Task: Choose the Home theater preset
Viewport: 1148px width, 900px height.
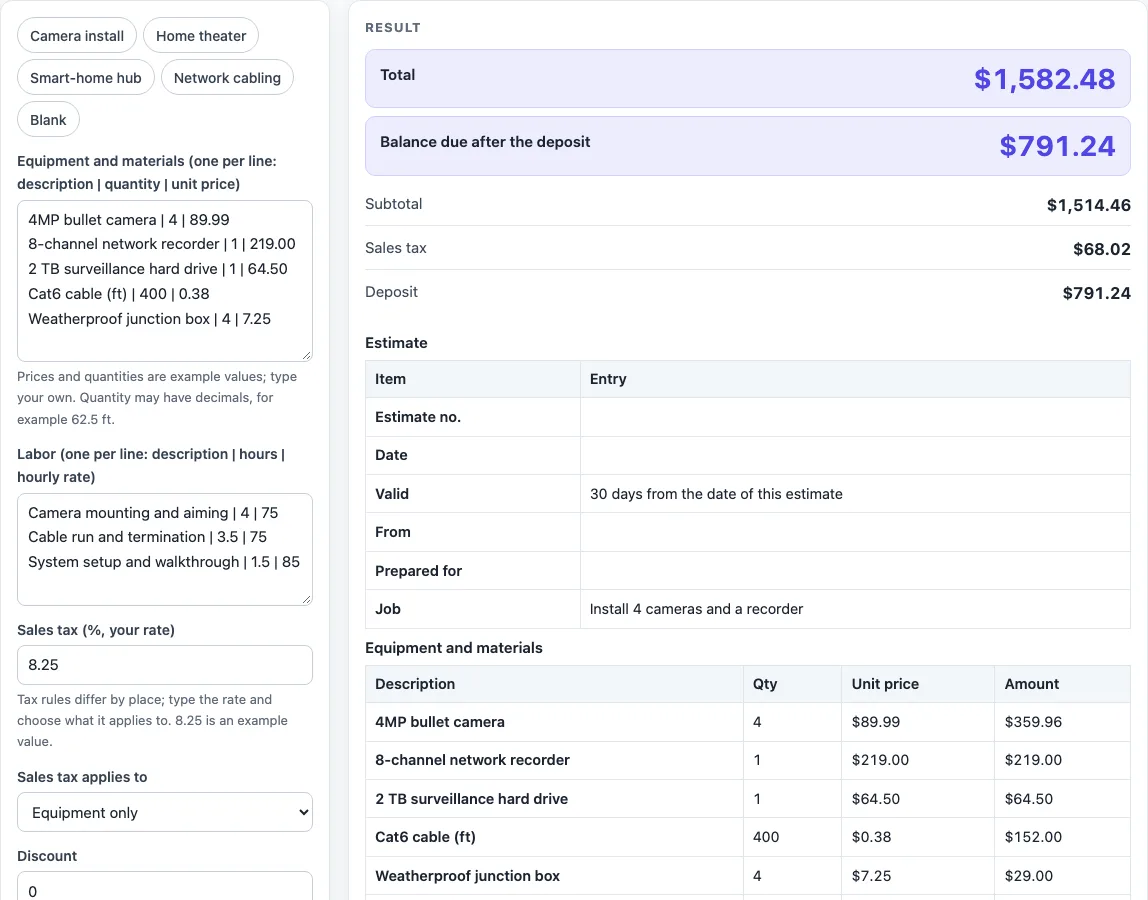Action: [x=201, y=36]
